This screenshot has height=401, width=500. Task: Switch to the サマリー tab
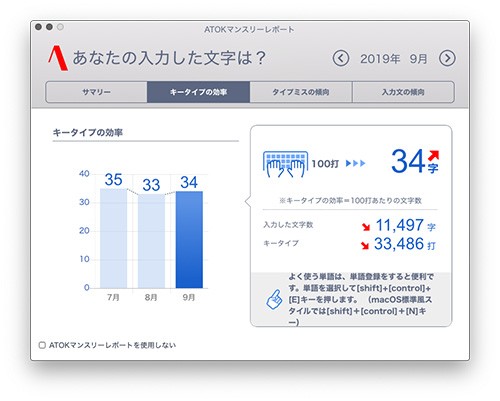96,92
